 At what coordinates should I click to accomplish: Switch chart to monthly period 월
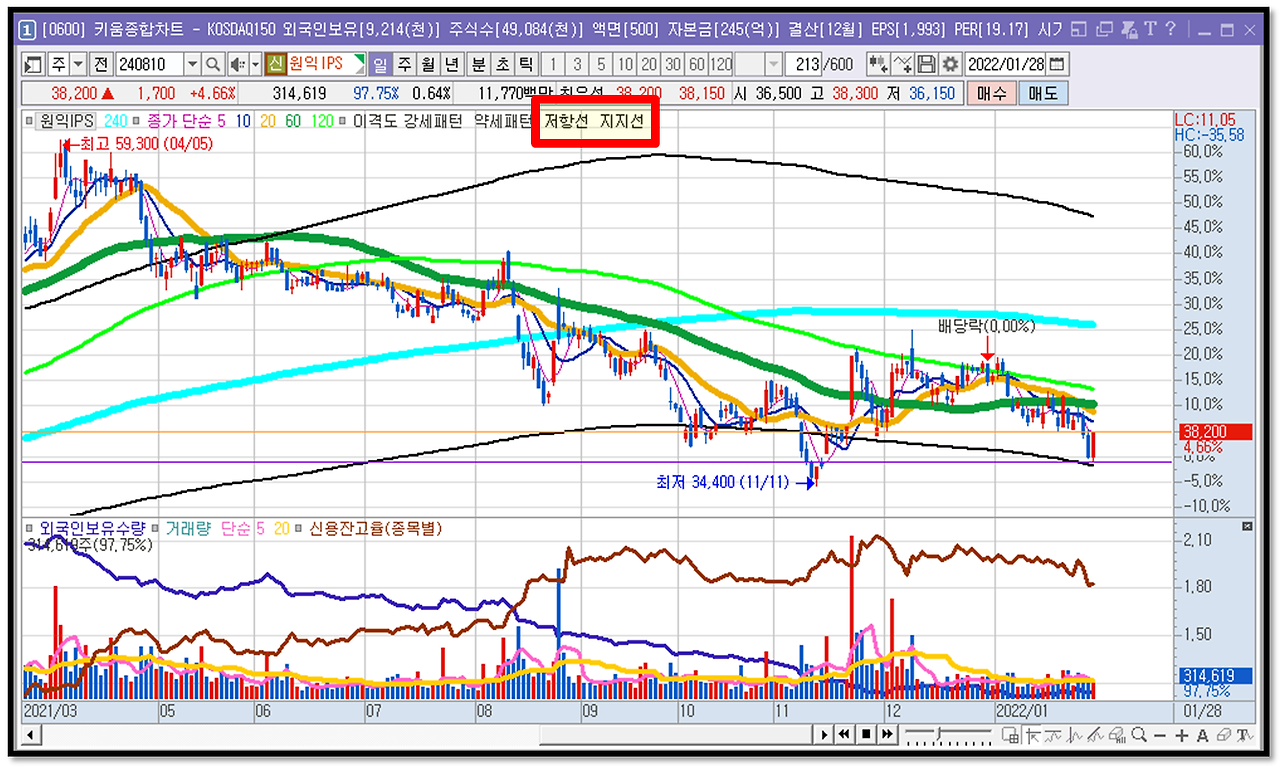click(428, 64)
